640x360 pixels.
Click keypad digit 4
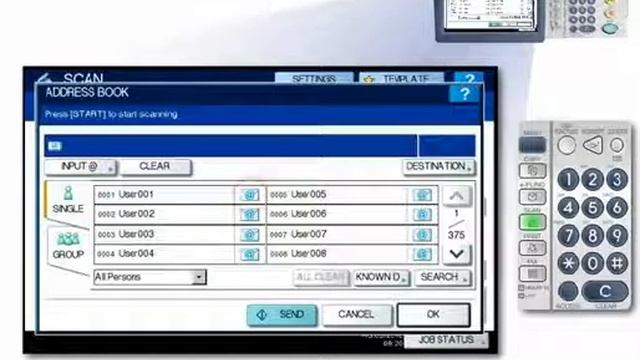568,208
